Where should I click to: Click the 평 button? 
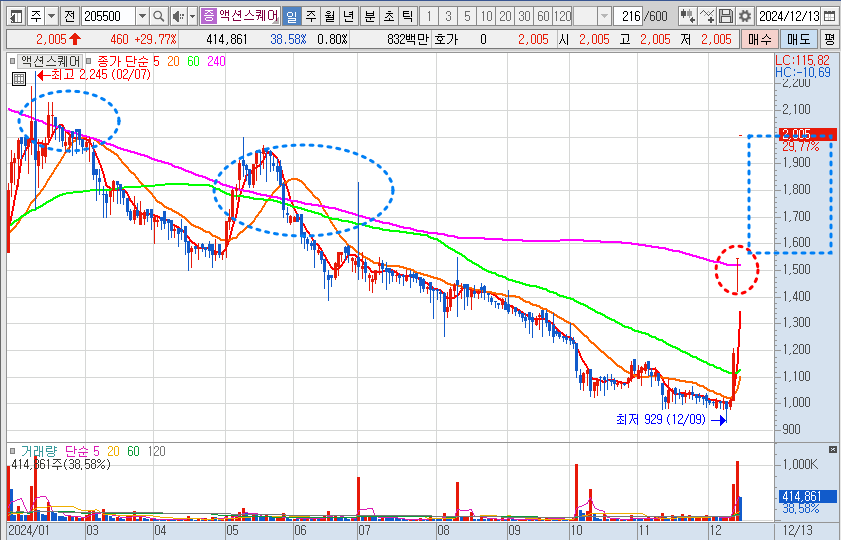tap(830, 39)
